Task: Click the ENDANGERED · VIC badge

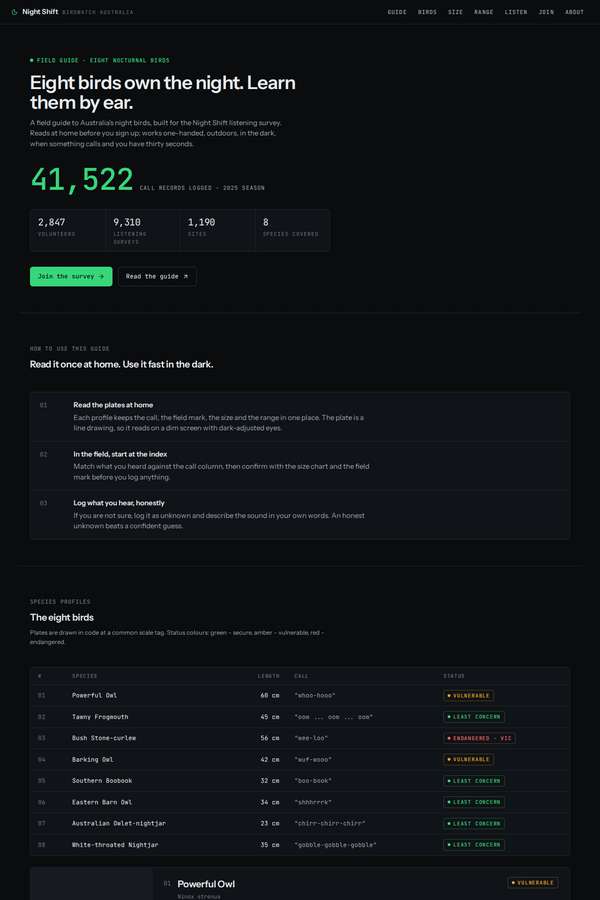Action: point(479,738)
